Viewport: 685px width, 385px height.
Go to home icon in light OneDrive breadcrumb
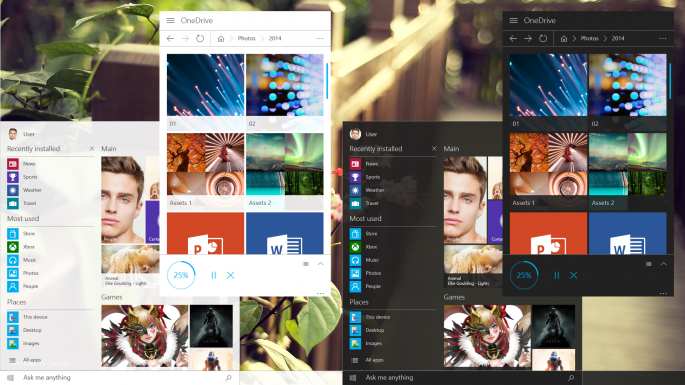point(221,38)
